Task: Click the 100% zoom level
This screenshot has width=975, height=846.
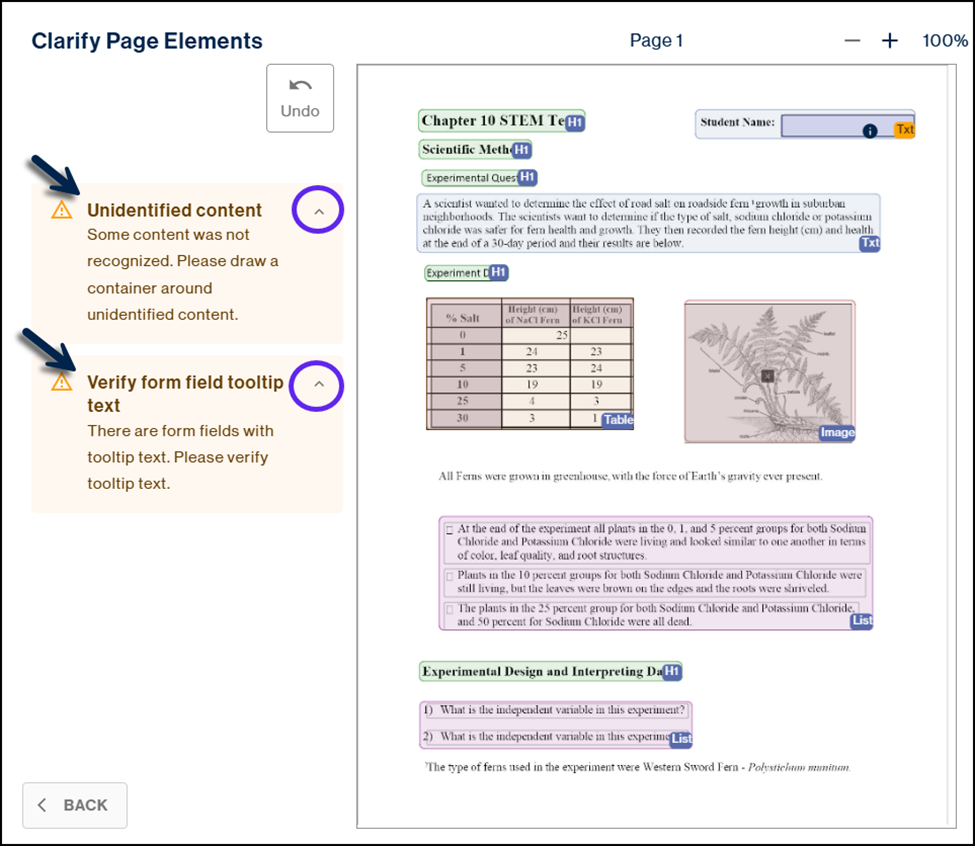Action: tap(945, 41)
